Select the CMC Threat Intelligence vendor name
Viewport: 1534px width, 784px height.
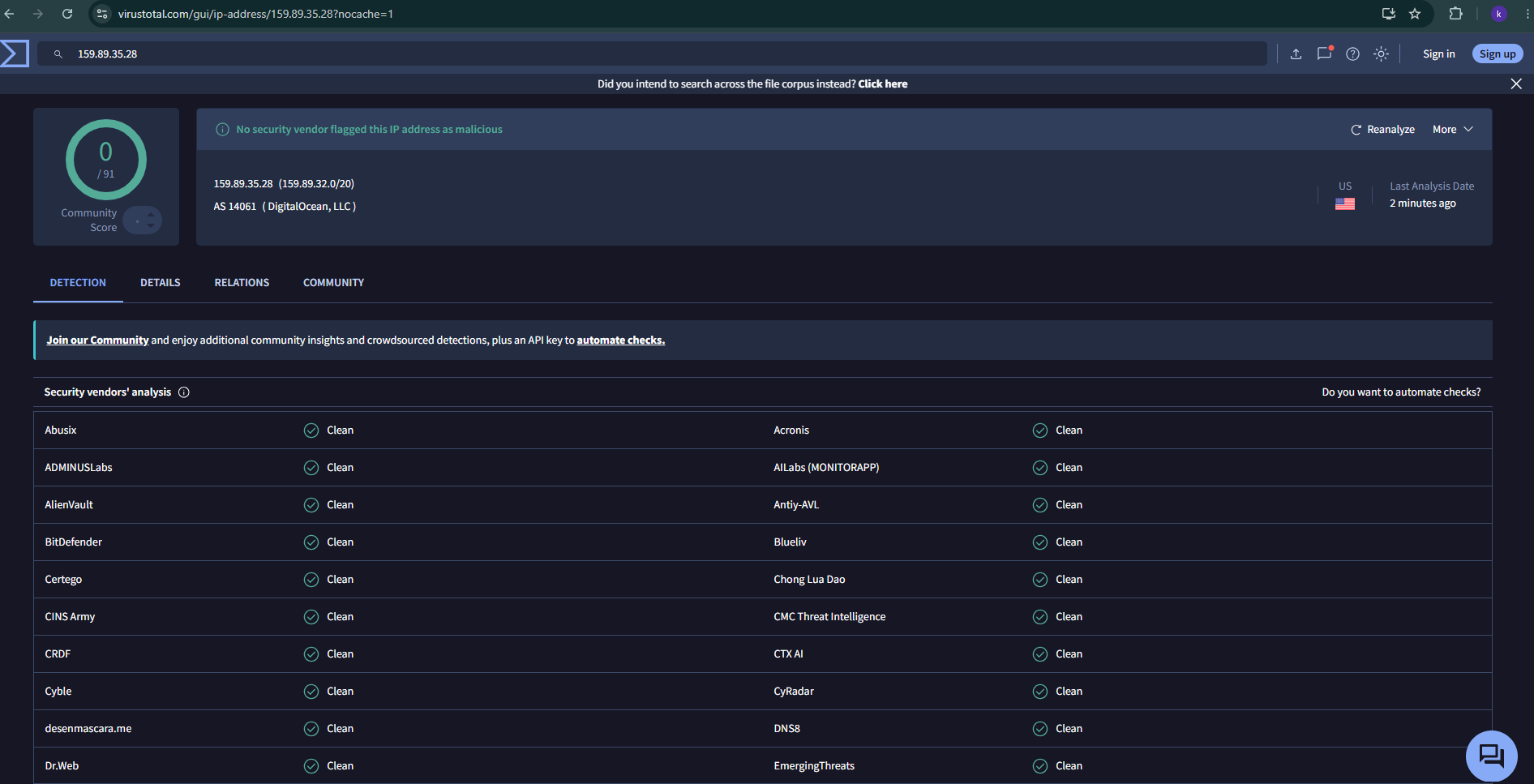tap(829, 617)
